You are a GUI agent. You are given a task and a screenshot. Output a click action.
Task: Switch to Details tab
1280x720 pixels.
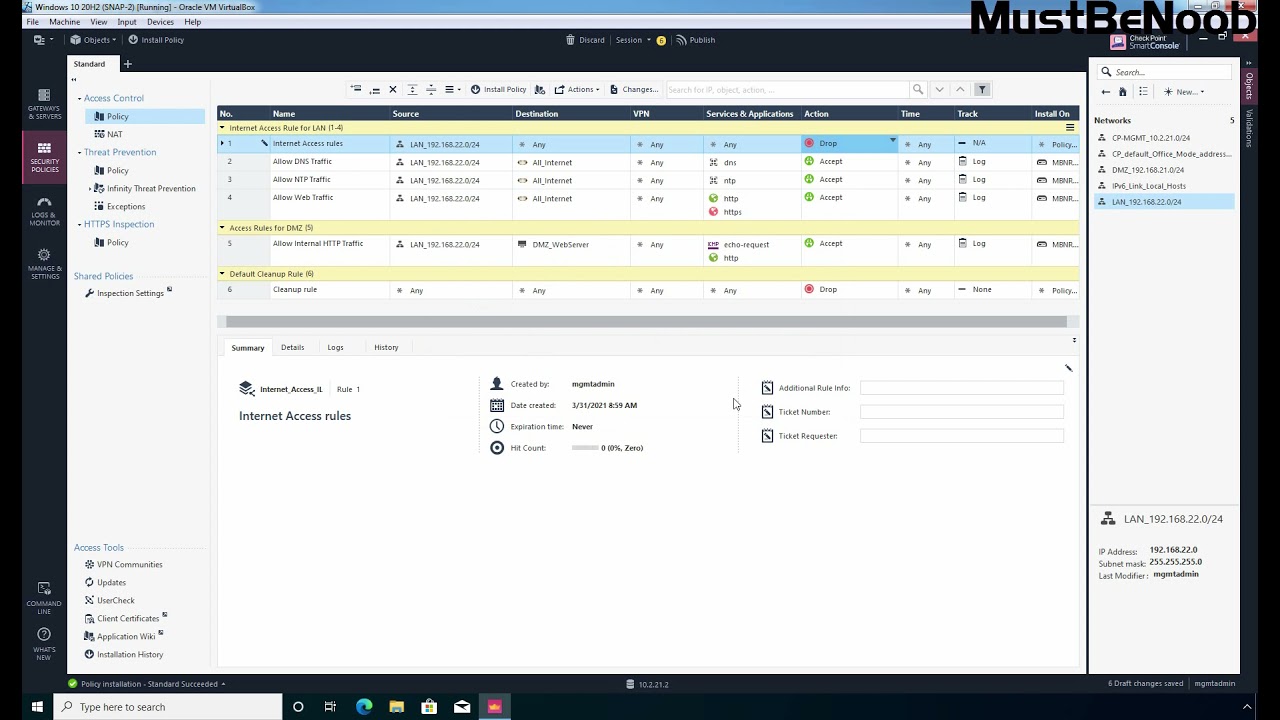292,347
